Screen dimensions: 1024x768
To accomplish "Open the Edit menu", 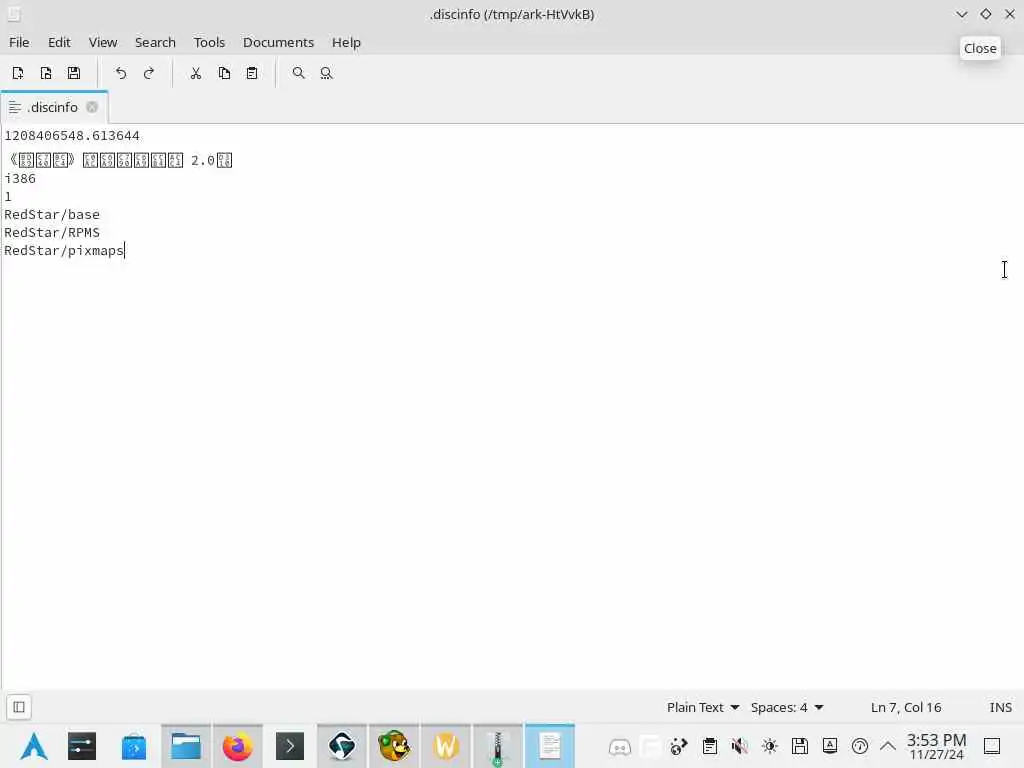I will [59, 42].
